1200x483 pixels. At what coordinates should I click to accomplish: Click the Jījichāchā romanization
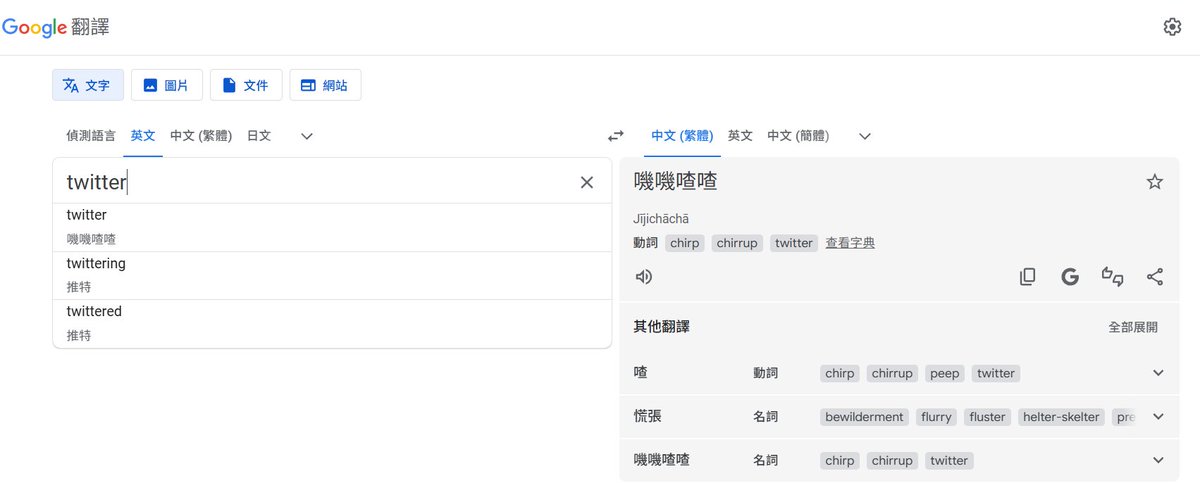[661, 219]
